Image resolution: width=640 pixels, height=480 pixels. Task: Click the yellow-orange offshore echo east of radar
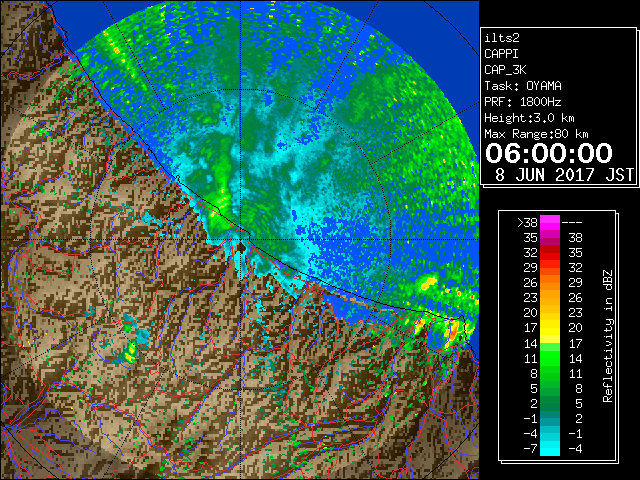[x=428, y=283]
